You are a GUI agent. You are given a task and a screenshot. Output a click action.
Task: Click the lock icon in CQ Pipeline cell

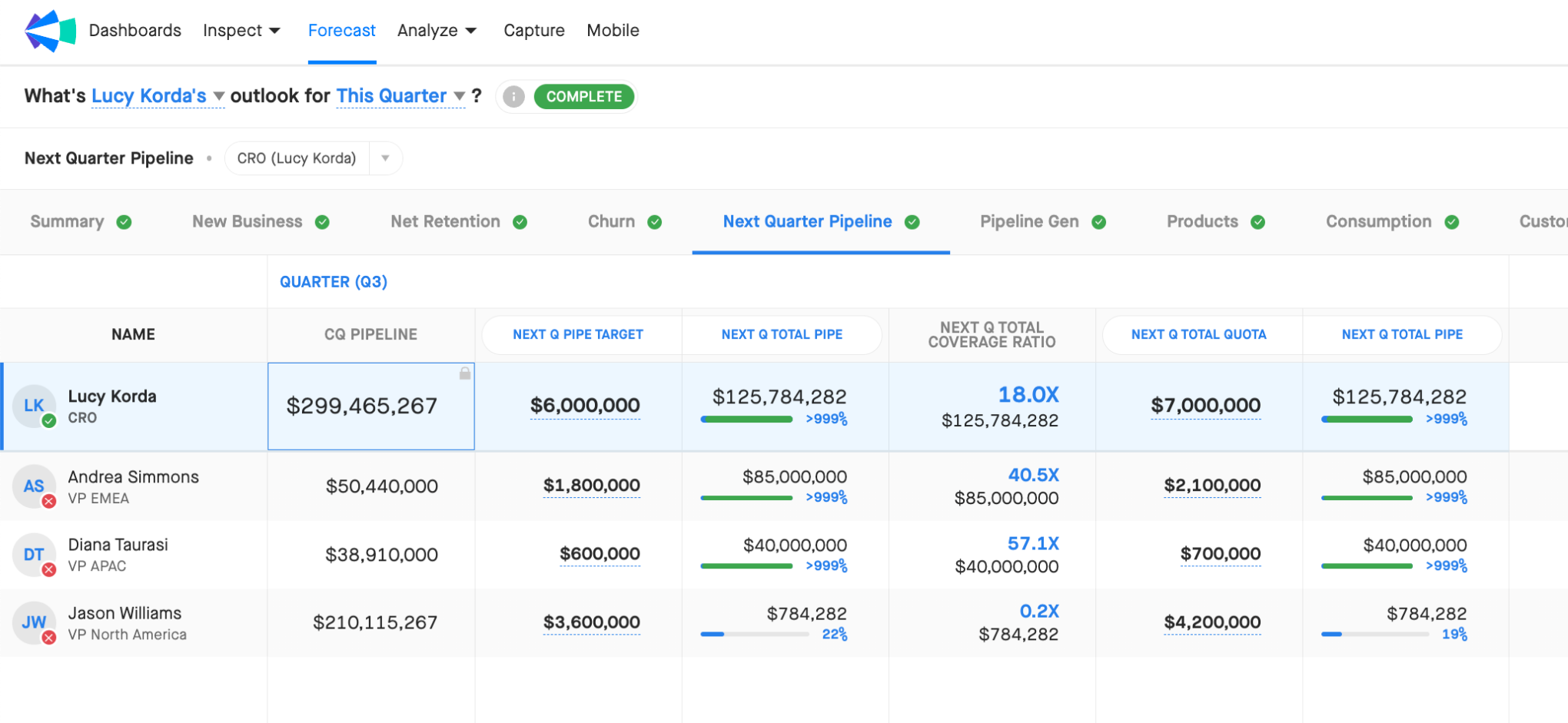point(465,373)
